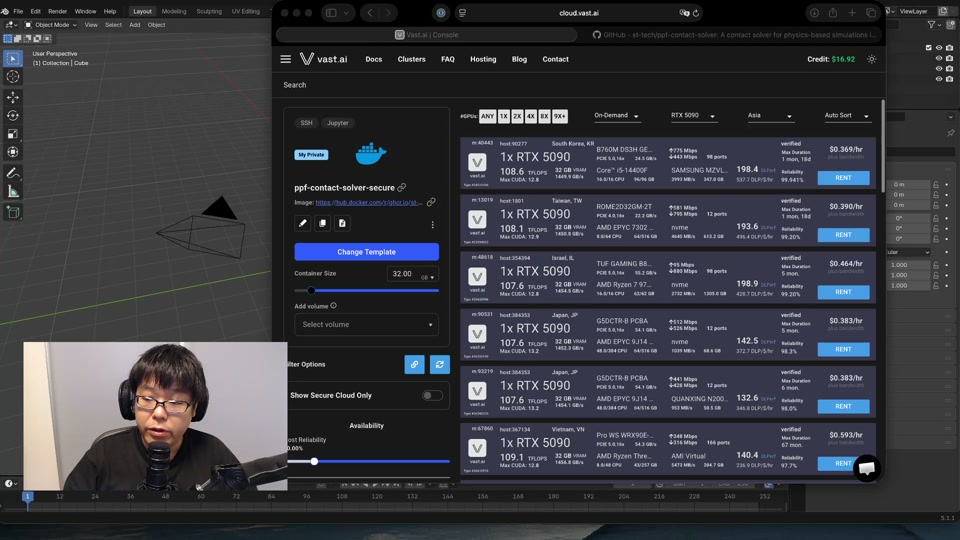Open vast.ai hamburger menu
Viewport: 960px width, 540px height.
tap(285, 59)
